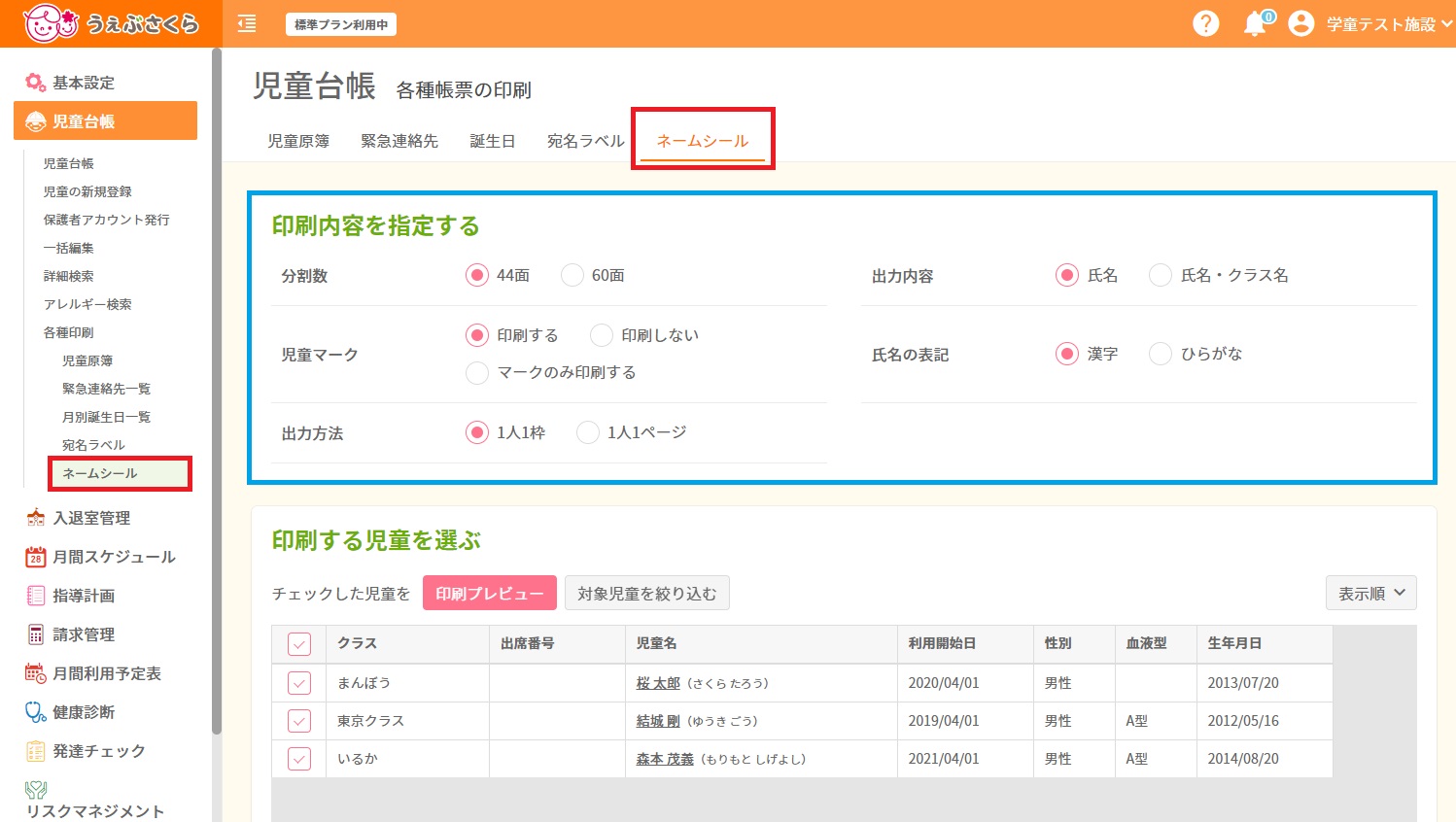The image size is (1456, 822).
Task: Click the 発達チェック checklist icon
Action: pyautogui.click(x=36, y=751)
